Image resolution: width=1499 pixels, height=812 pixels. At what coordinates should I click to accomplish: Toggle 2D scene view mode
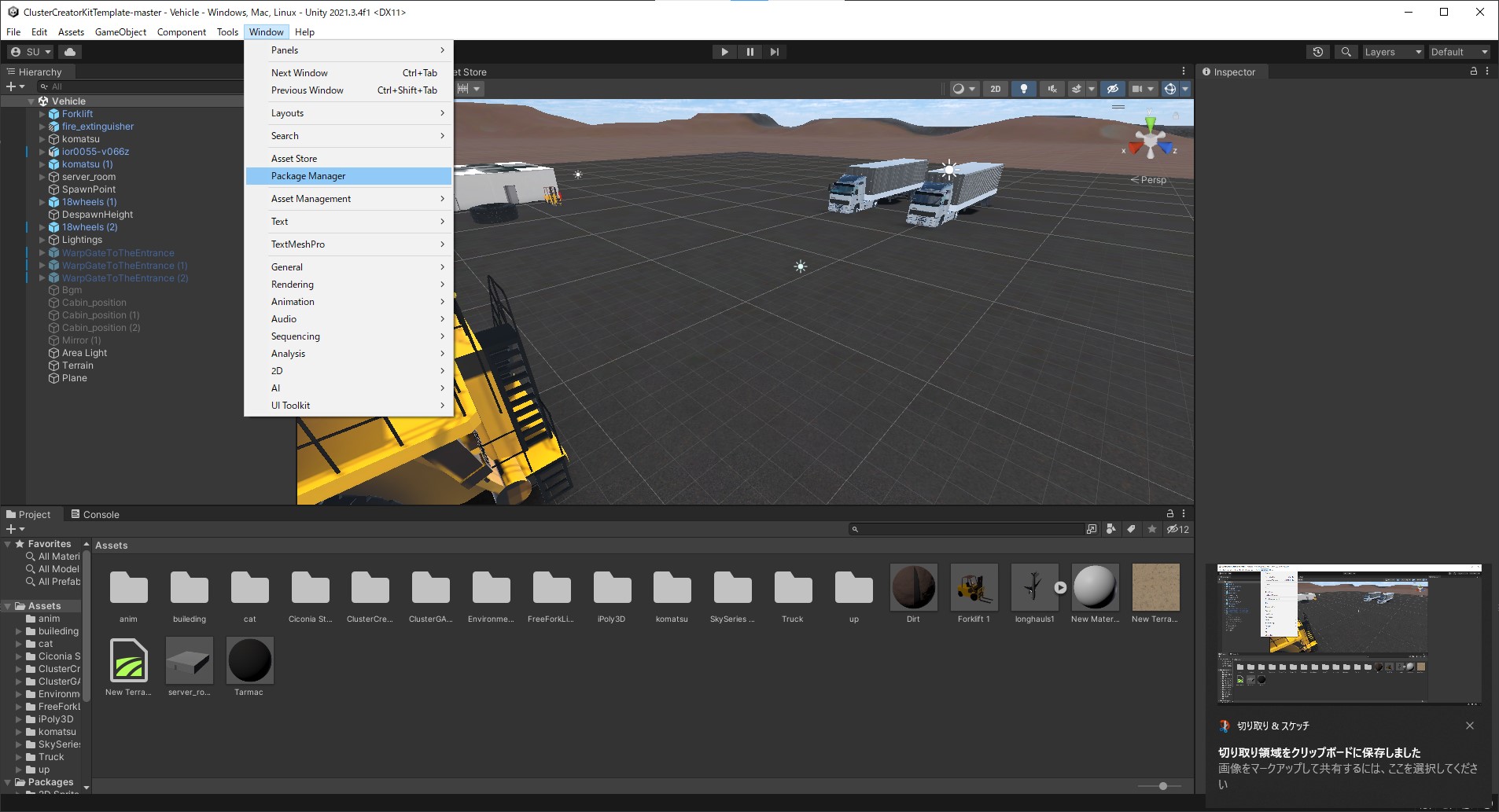pyautogui.click(x=995, y=89)
